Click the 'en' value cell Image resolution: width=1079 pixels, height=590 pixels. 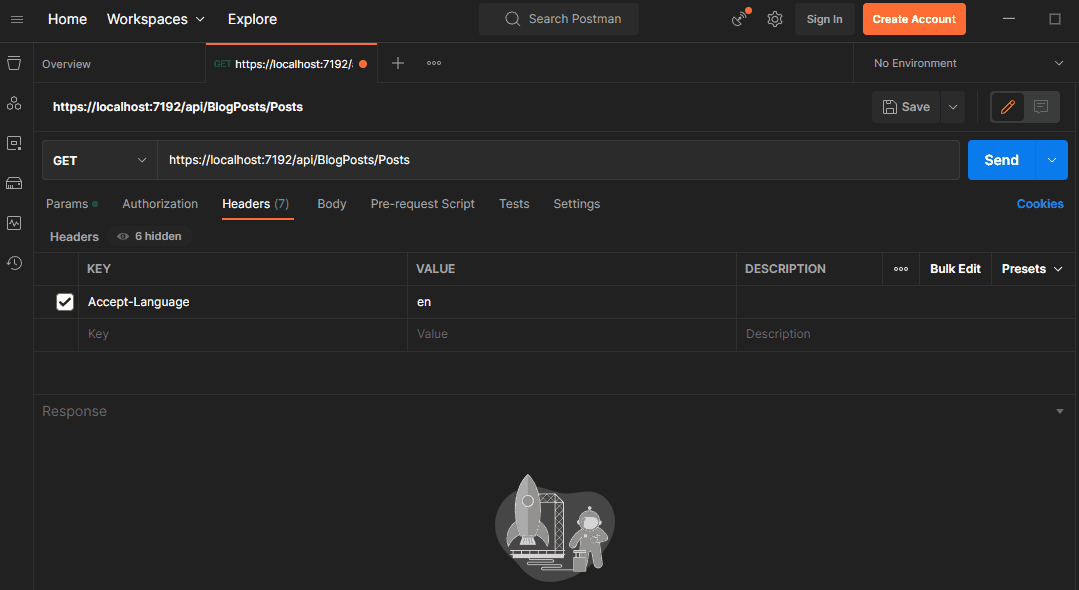572,302
